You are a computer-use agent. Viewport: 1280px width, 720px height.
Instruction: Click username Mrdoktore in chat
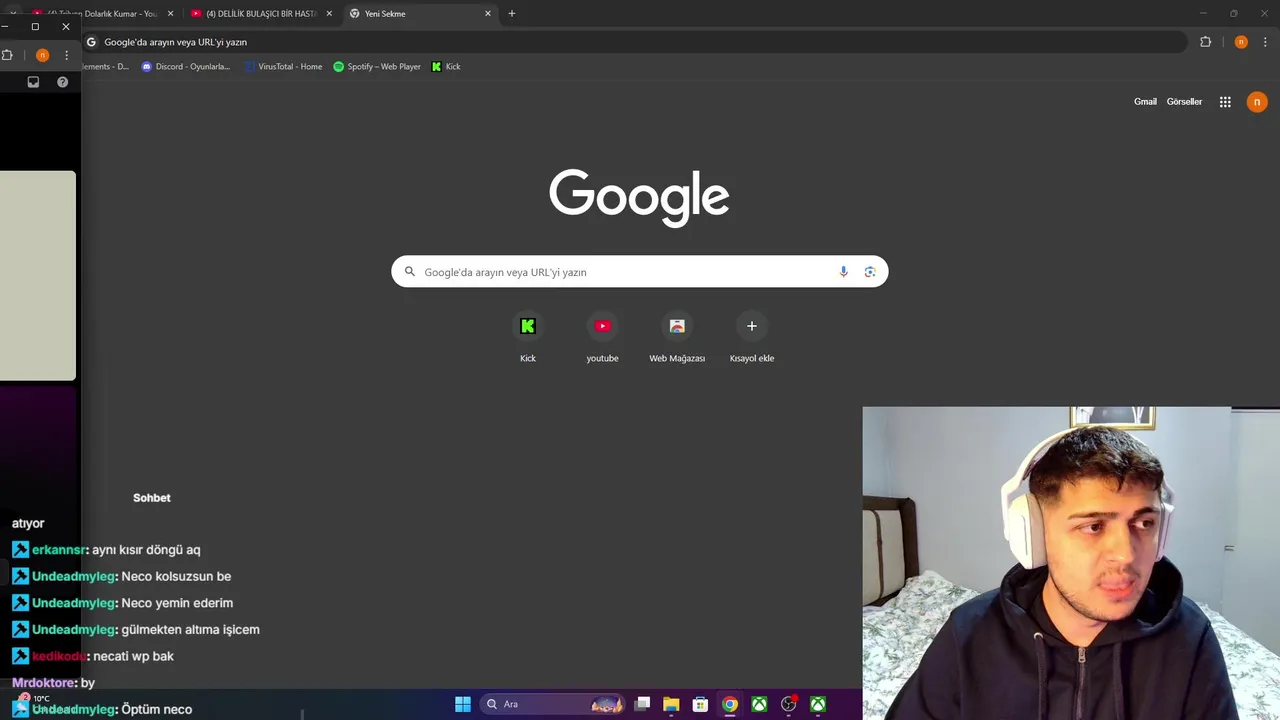click(x=43, y=683)
